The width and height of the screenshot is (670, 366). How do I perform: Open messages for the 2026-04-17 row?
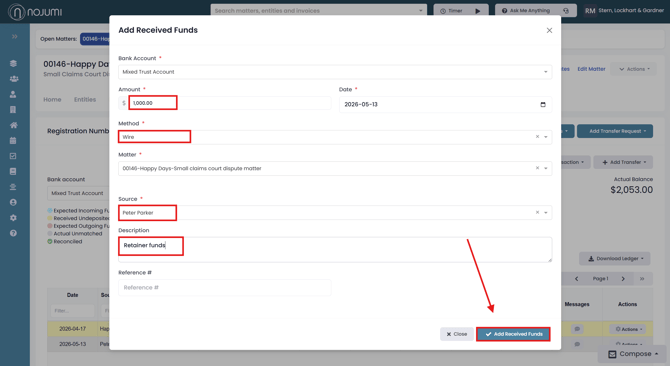(577, 329)
